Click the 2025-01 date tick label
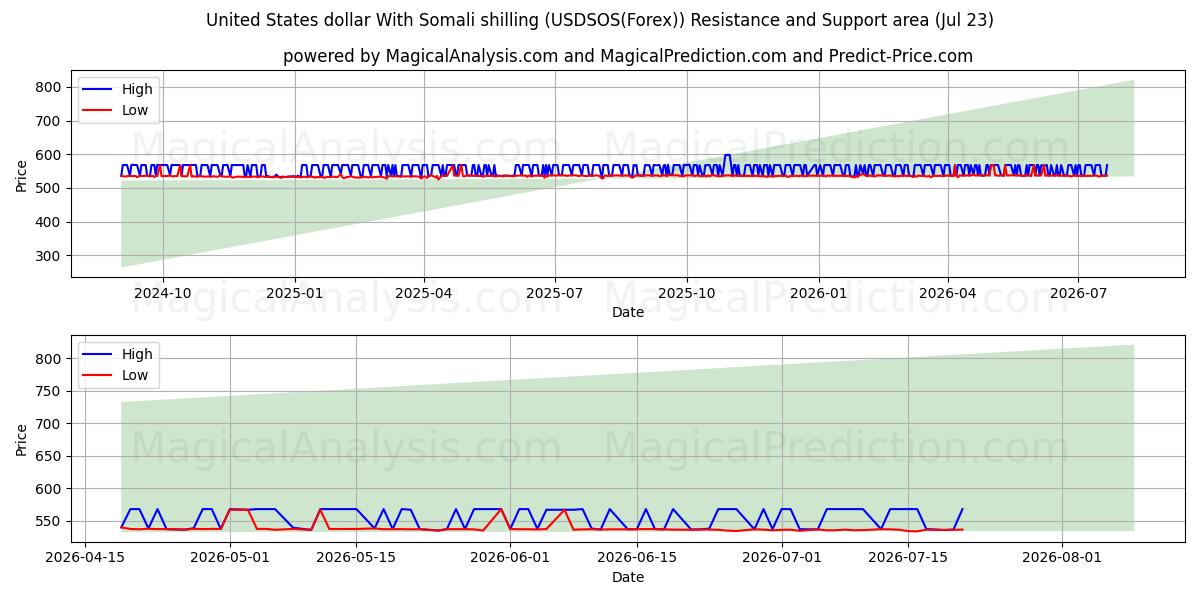Image resolution: width=1200 pixels, height=600 pixels. coord(294,293)
